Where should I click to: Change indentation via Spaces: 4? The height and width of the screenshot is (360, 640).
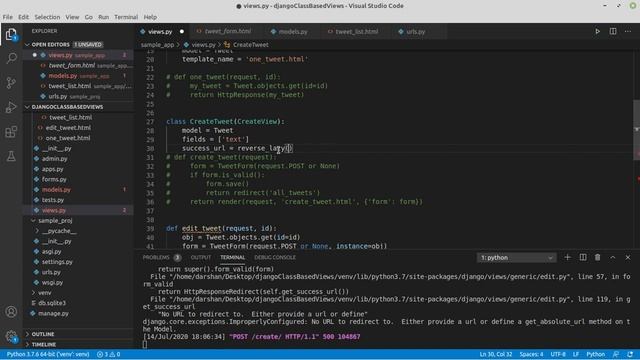531,354
